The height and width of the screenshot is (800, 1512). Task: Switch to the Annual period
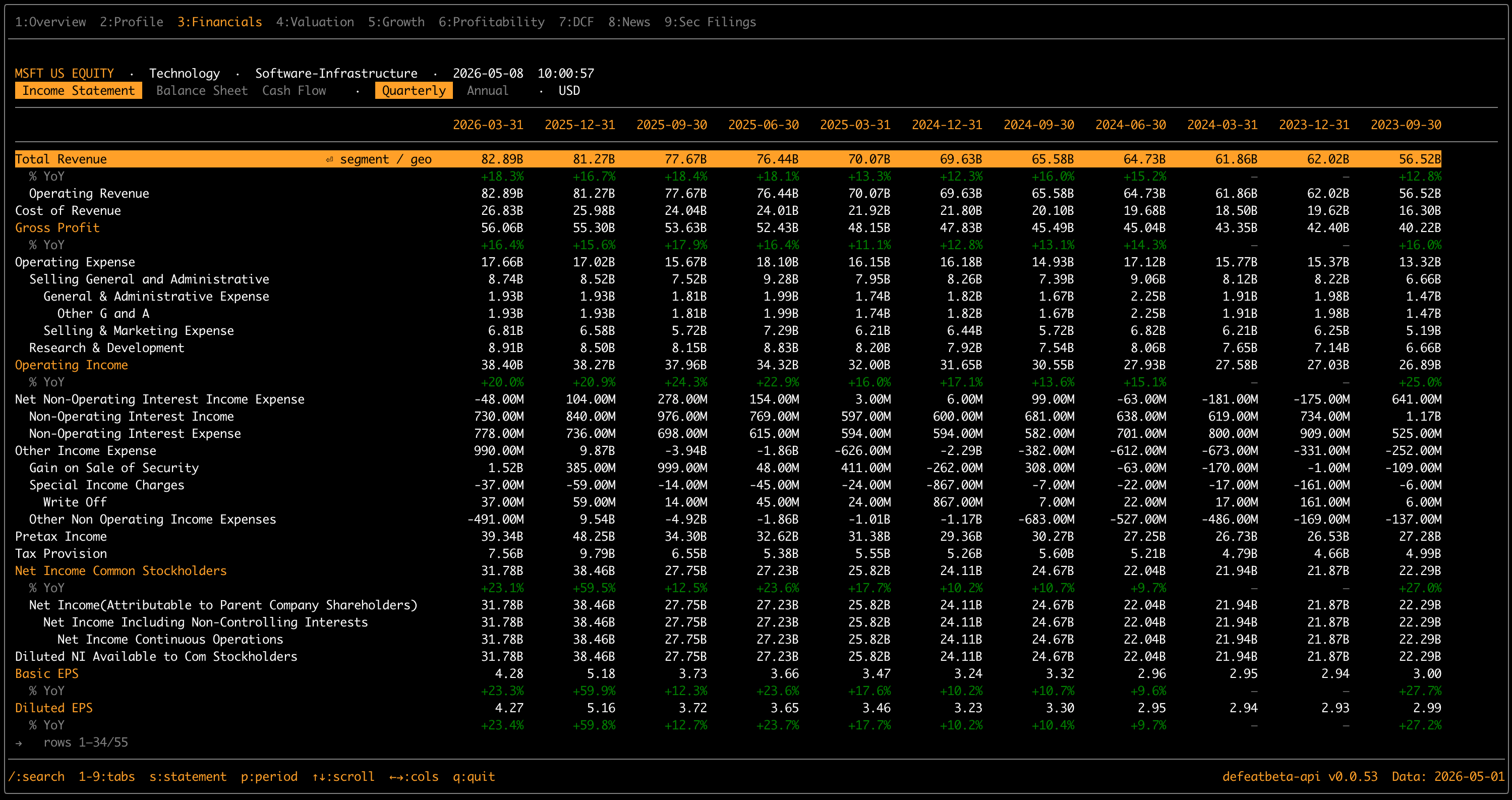488,90
